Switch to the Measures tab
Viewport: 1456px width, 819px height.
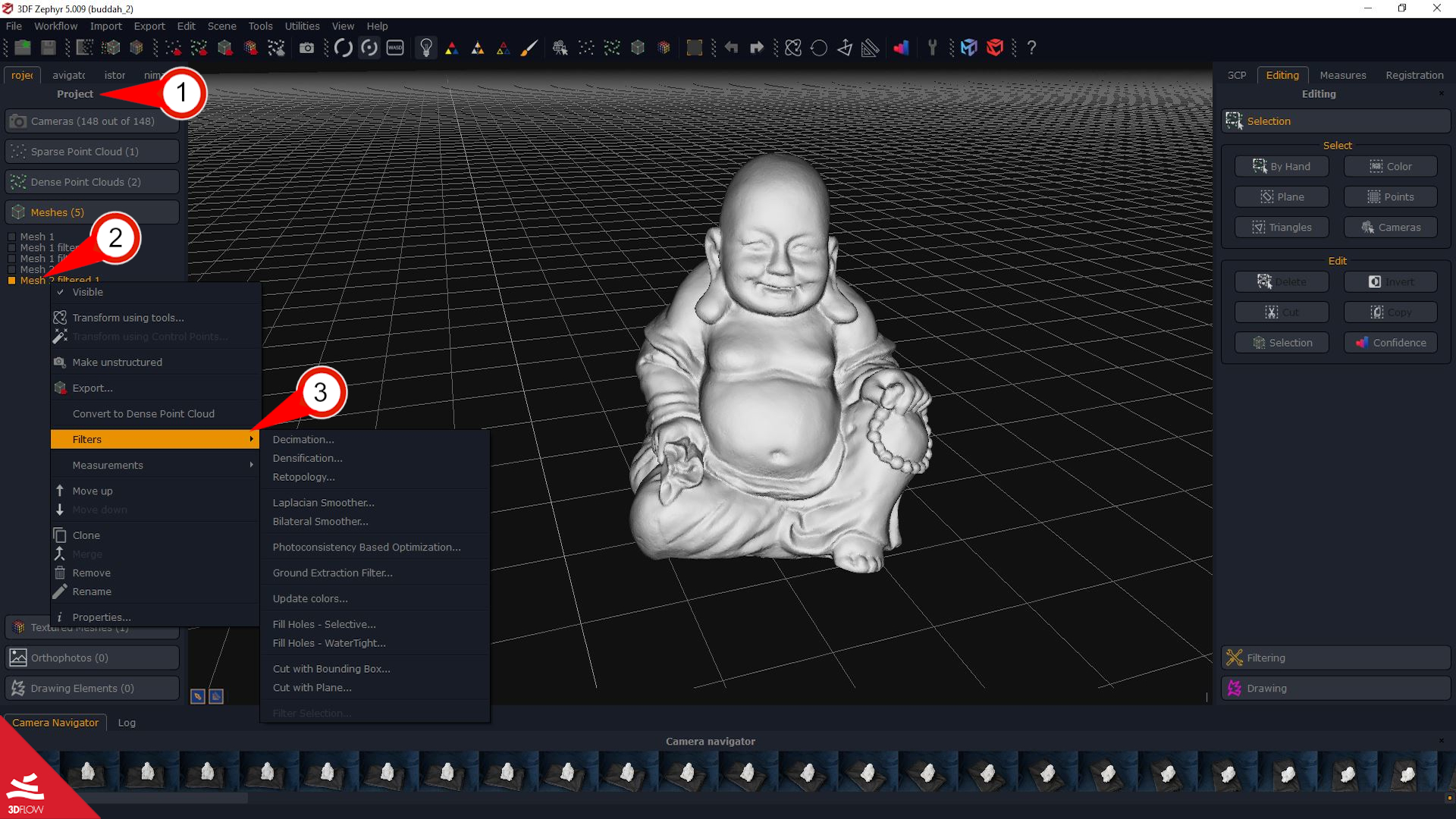click(x=1342, y=75)
